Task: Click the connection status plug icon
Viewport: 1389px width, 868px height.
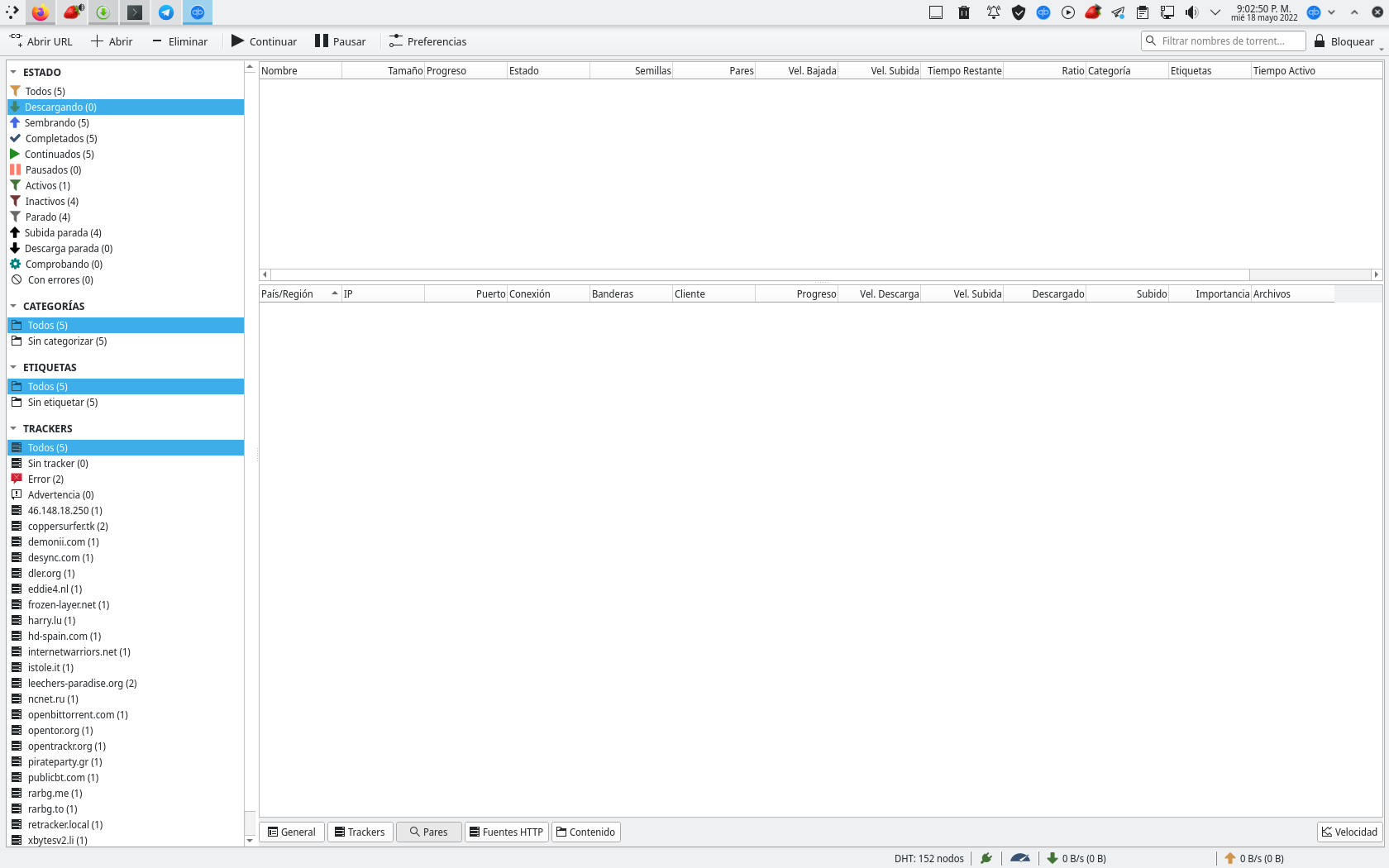Action: point(986,858)
